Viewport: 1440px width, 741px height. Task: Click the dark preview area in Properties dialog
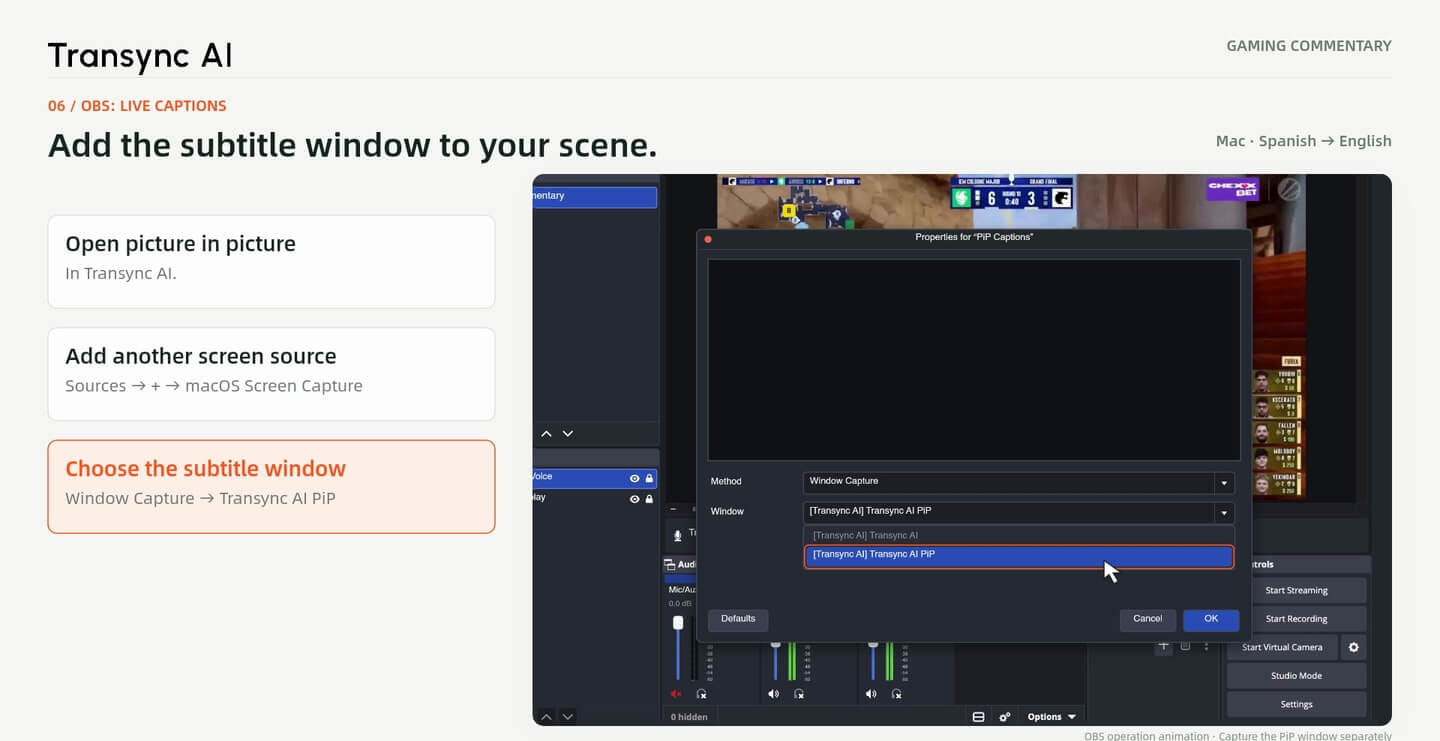974,360
